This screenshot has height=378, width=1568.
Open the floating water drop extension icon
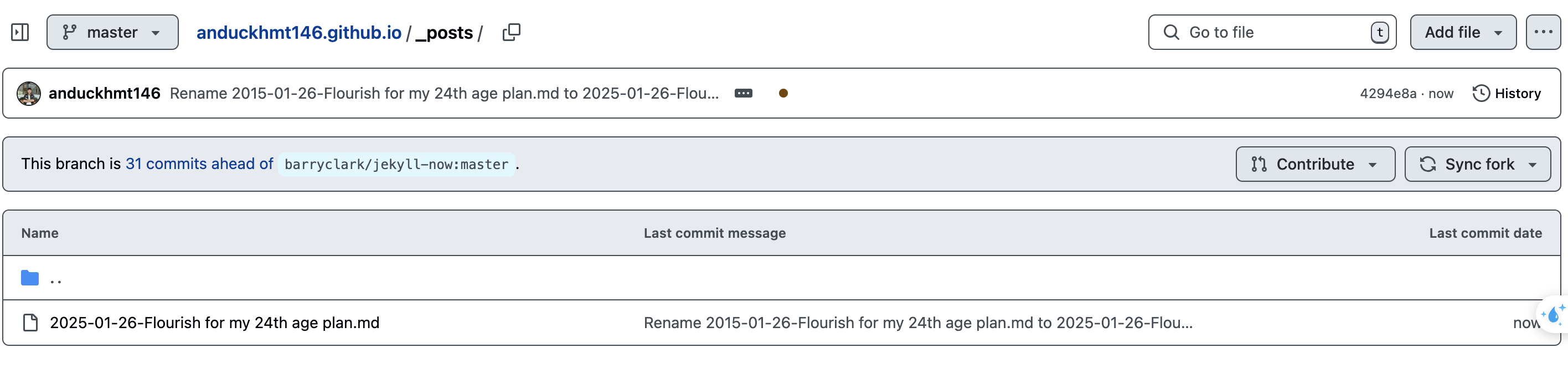click(x=1553, y=315)
